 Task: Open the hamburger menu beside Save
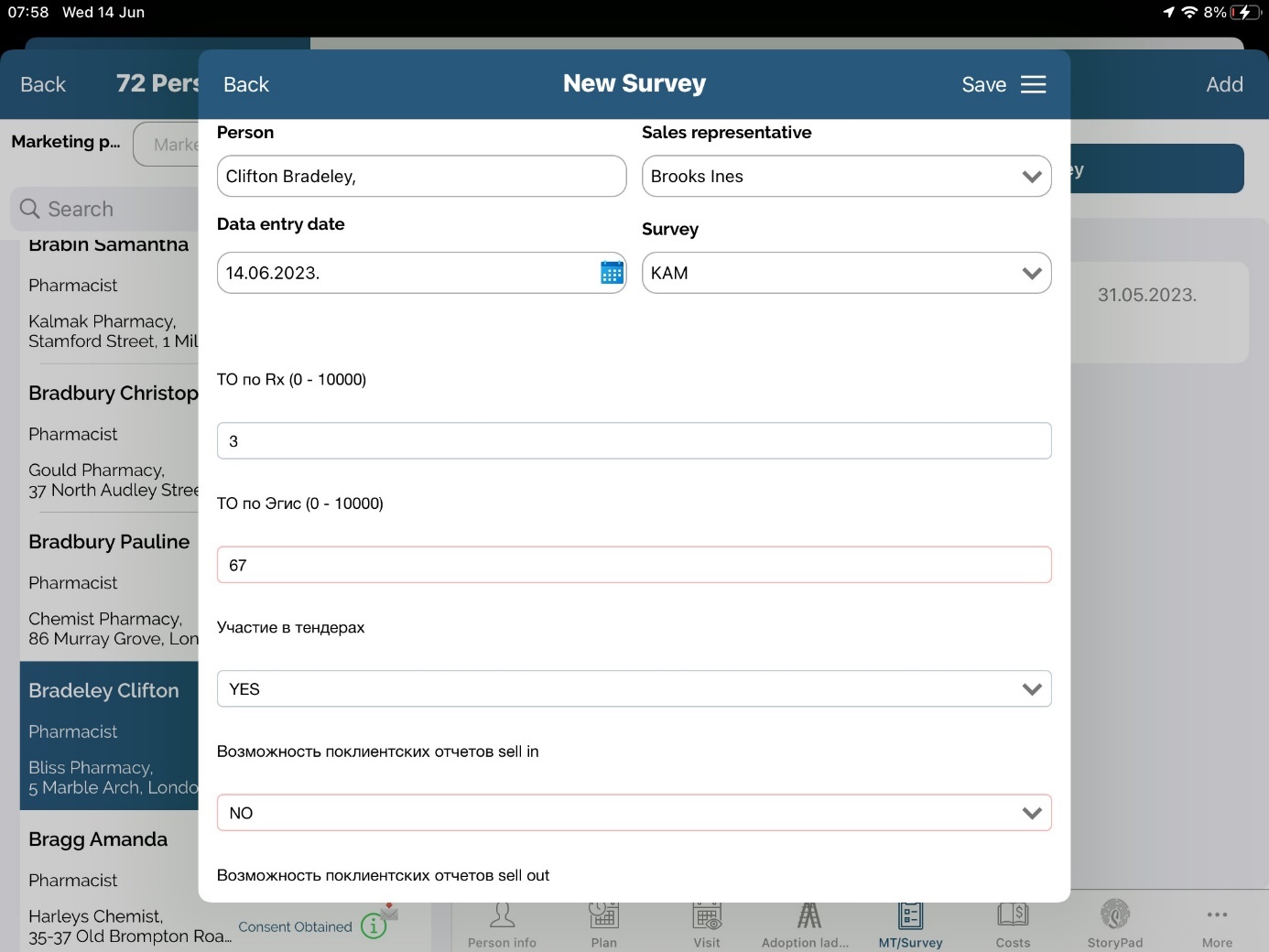[1033, 84]
